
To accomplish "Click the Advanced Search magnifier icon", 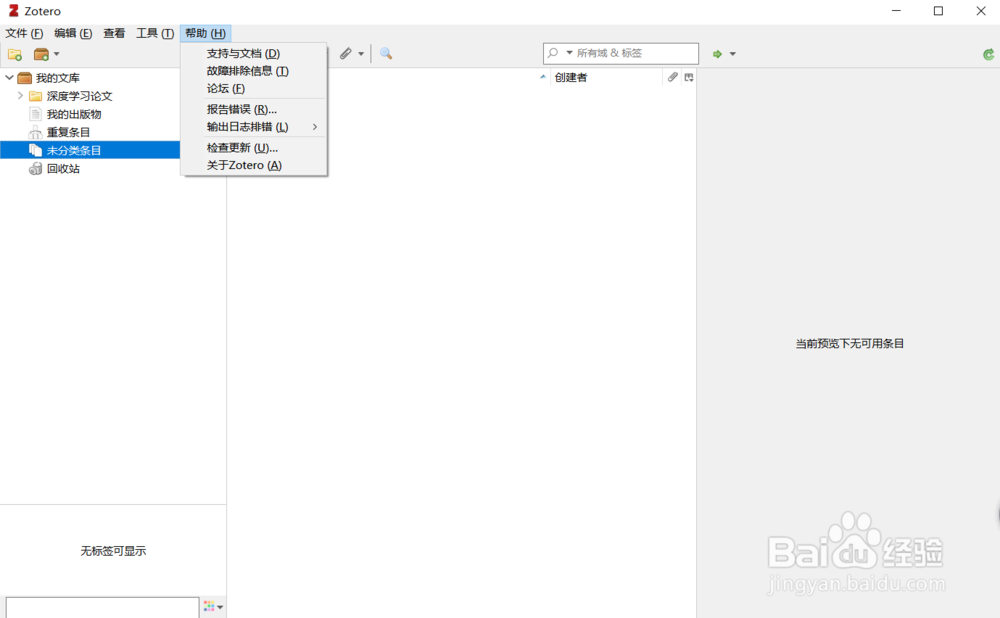I will coord(386,54).
